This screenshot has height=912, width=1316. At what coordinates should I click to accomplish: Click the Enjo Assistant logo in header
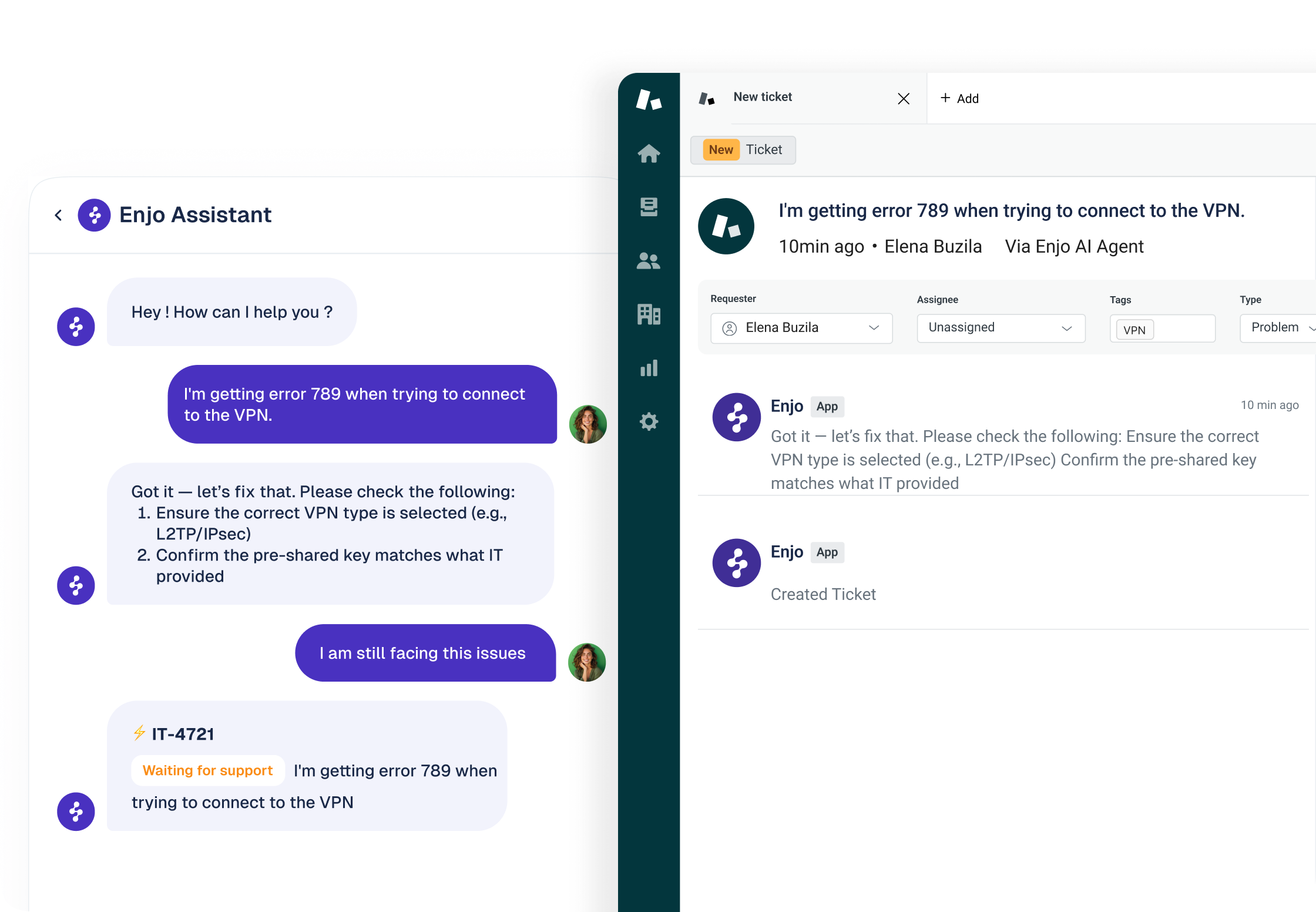pos(95,215)
